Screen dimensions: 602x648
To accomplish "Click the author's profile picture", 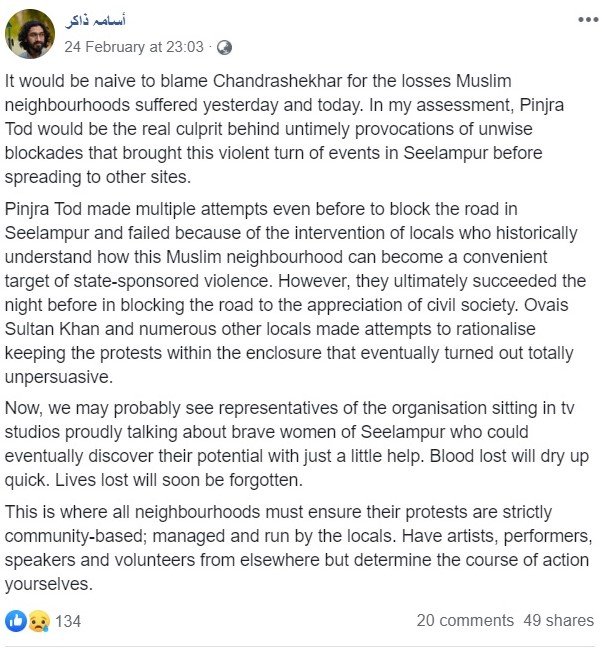I will pos(30,33).
